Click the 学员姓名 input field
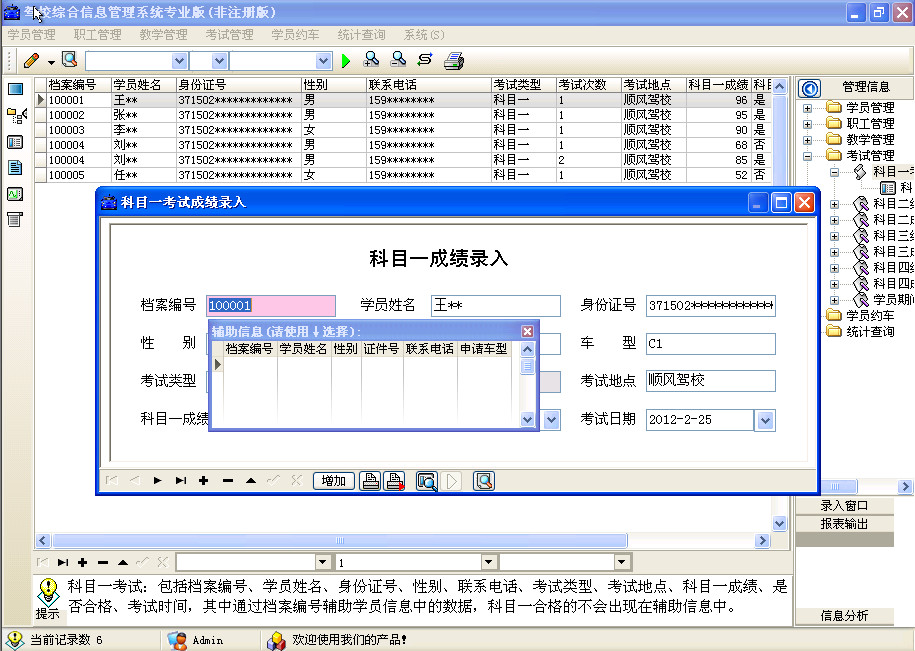 tap(496, 306)
